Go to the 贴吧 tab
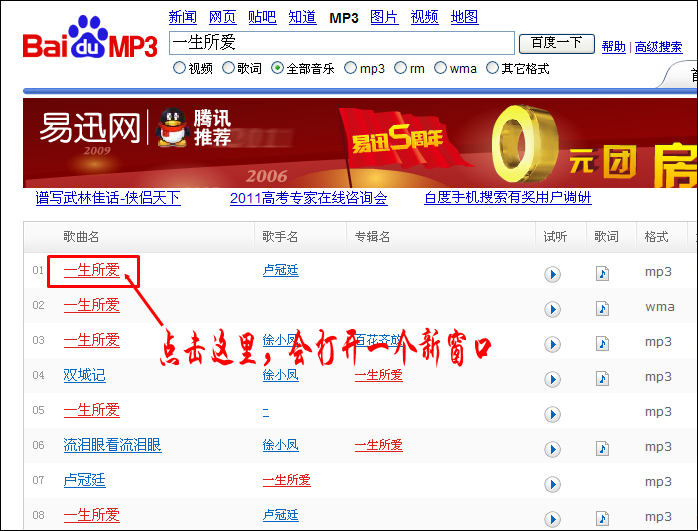Image resolution: width=698 pixels, height=531 pixels. (262, 17)
